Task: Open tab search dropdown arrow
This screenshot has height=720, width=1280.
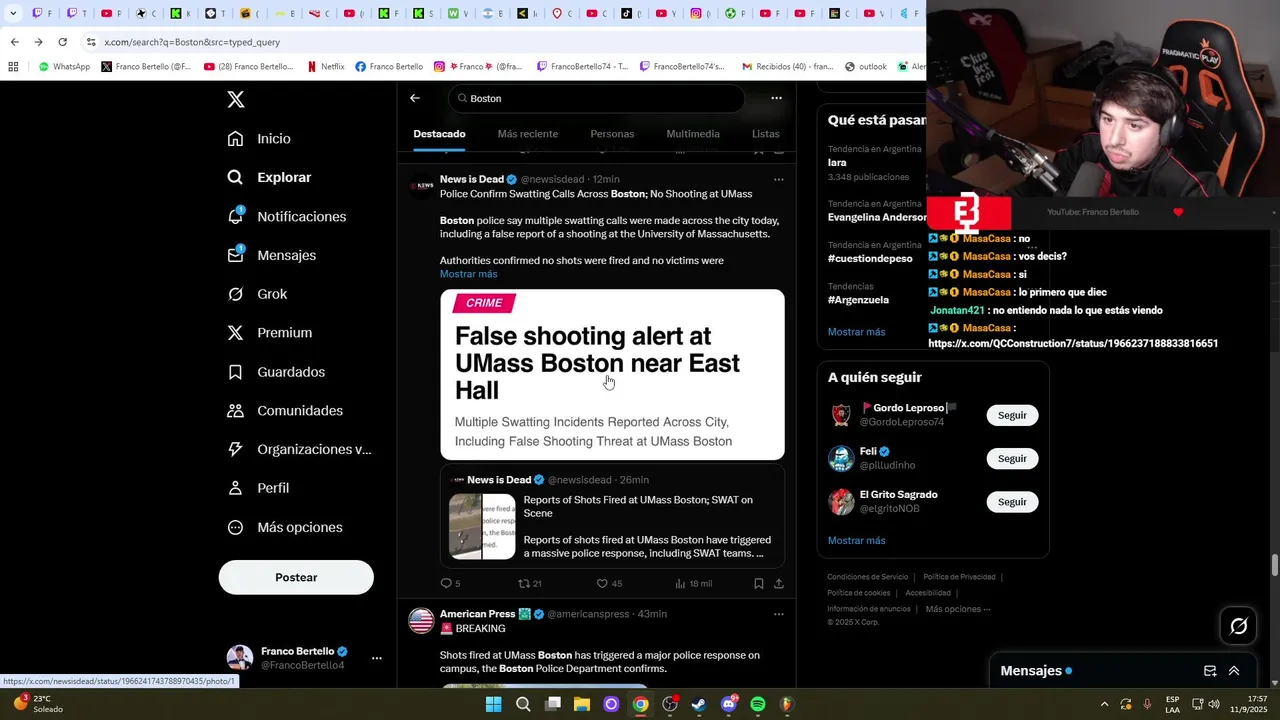Action: [13, 14]
